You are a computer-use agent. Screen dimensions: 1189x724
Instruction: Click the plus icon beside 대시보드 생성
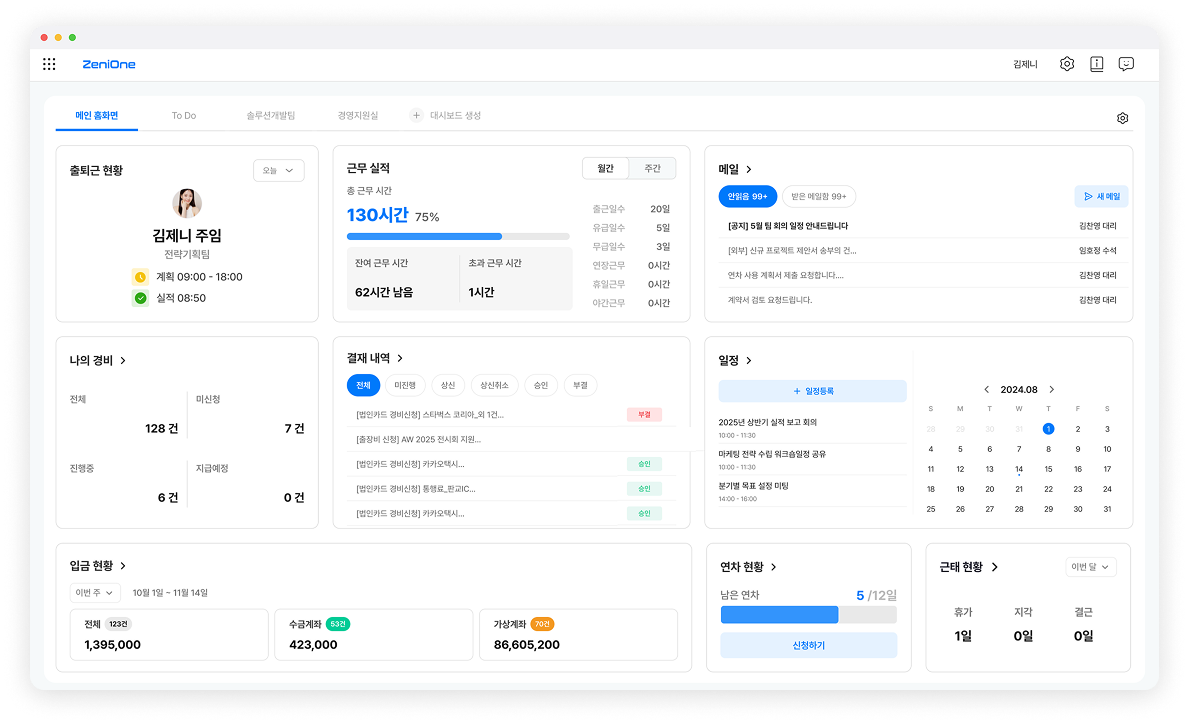[x=417, y=116]
